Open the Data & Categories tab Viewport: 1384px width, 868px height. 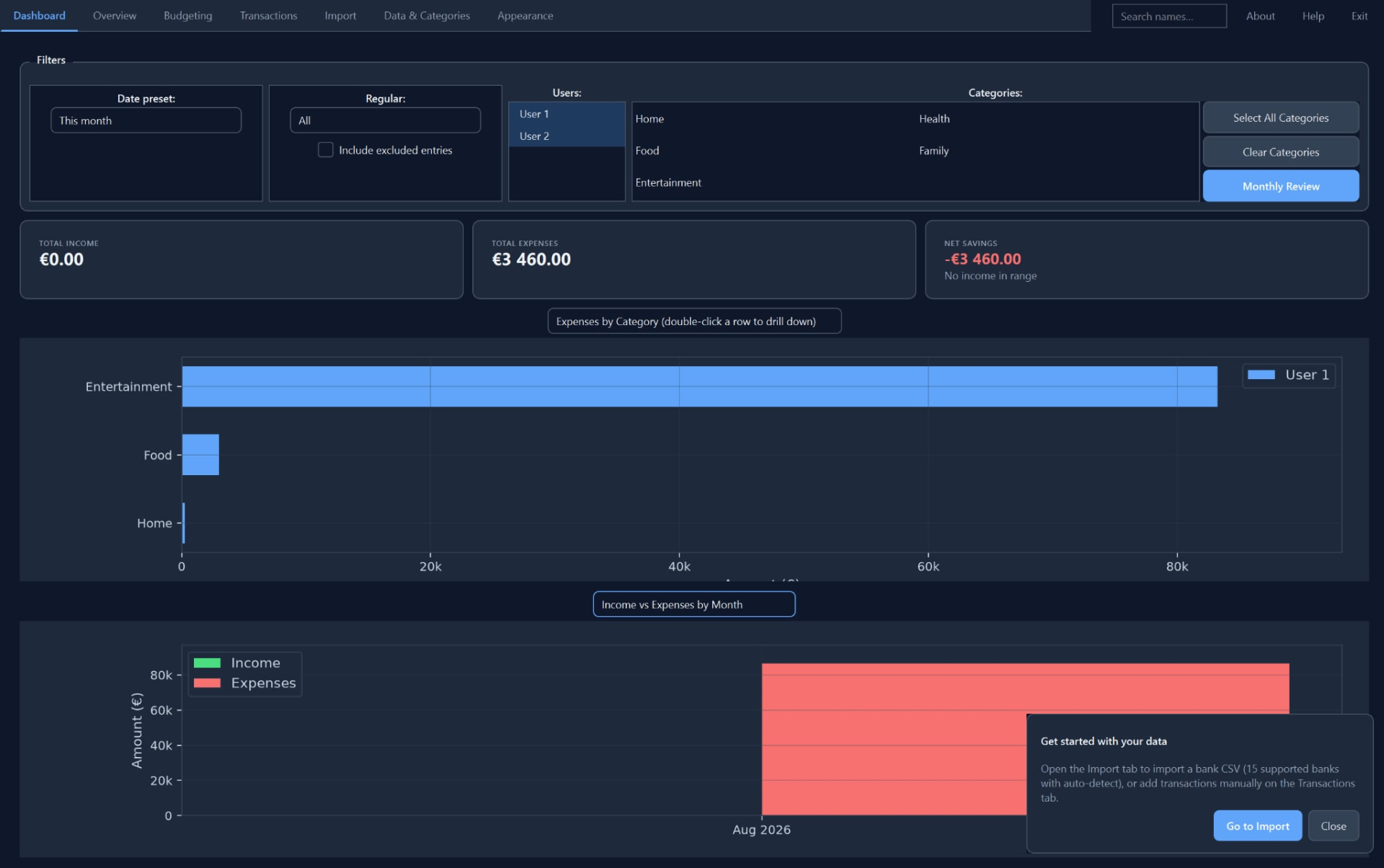(x=427, y=16)
